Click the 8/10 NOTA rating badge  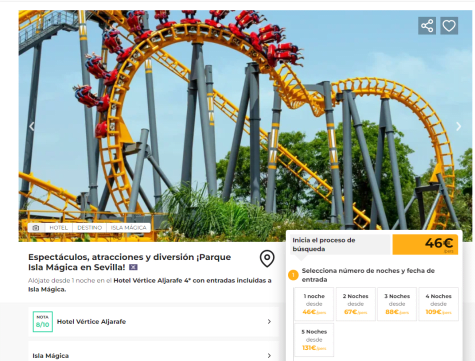[43, 322]
